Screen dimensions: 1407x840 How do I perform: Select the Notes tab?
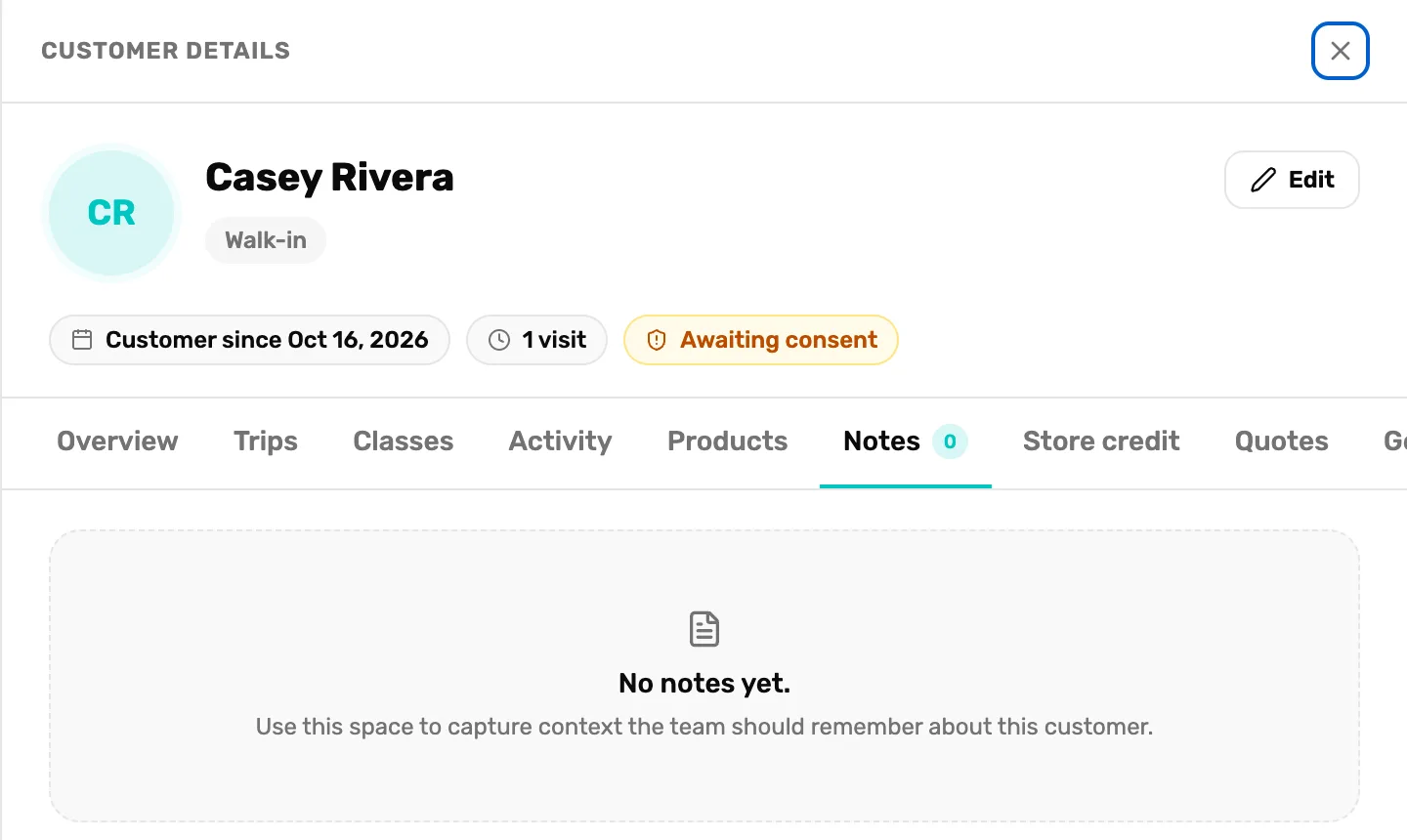pyautogui.click(x=905, y=441)
